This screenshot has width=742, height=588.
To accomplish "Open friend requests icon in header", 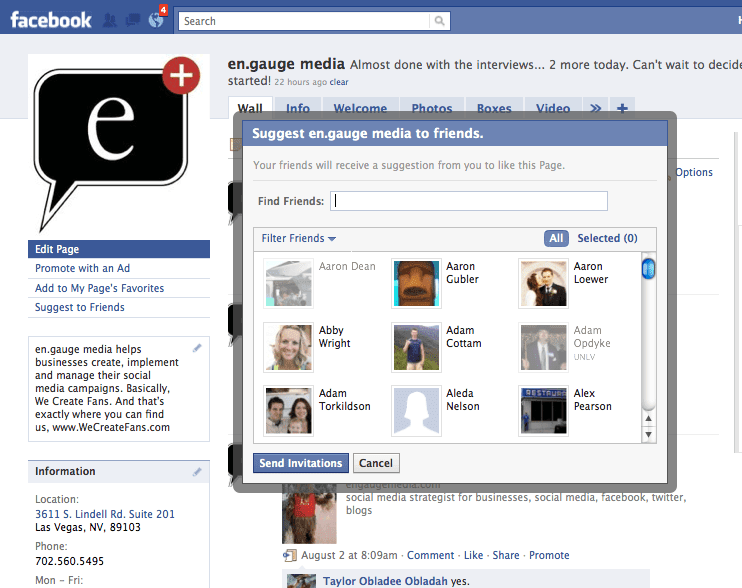I will click(x=110, y=20).
